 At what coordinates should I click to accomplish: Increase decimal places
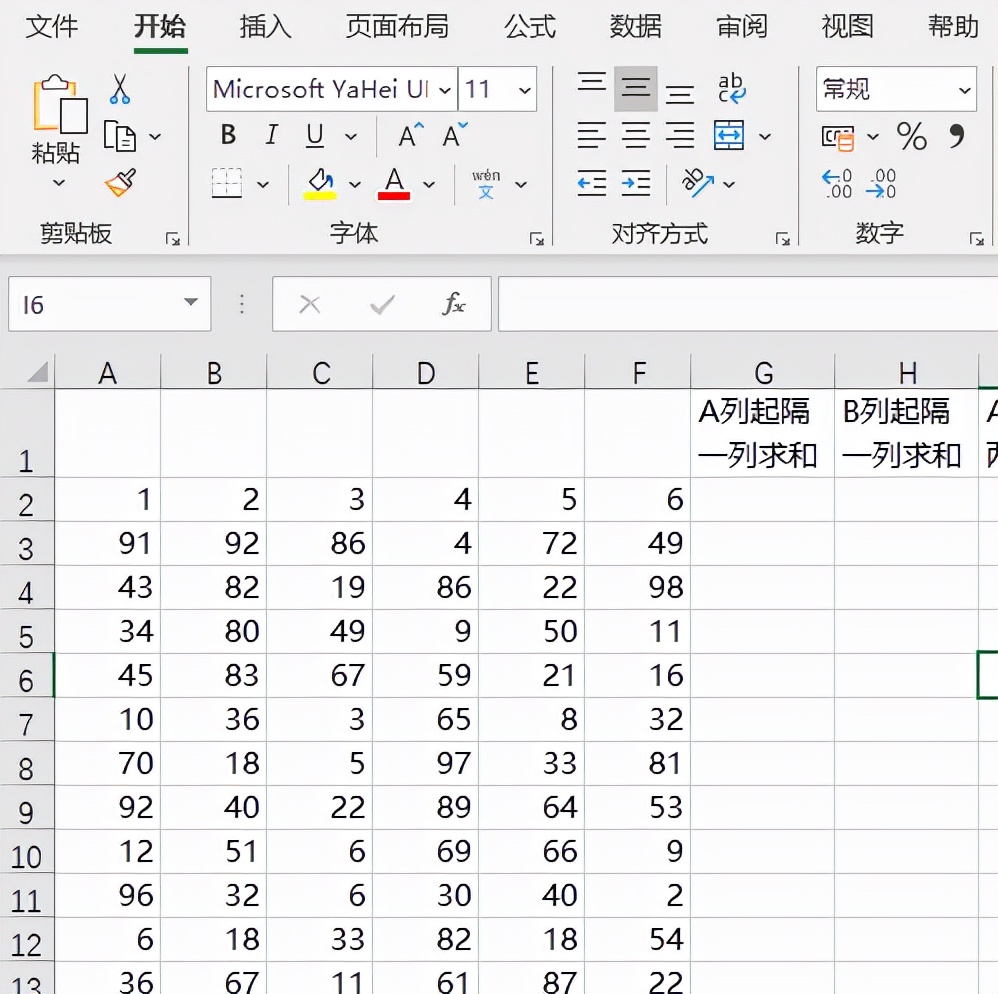tap(837, 184)
